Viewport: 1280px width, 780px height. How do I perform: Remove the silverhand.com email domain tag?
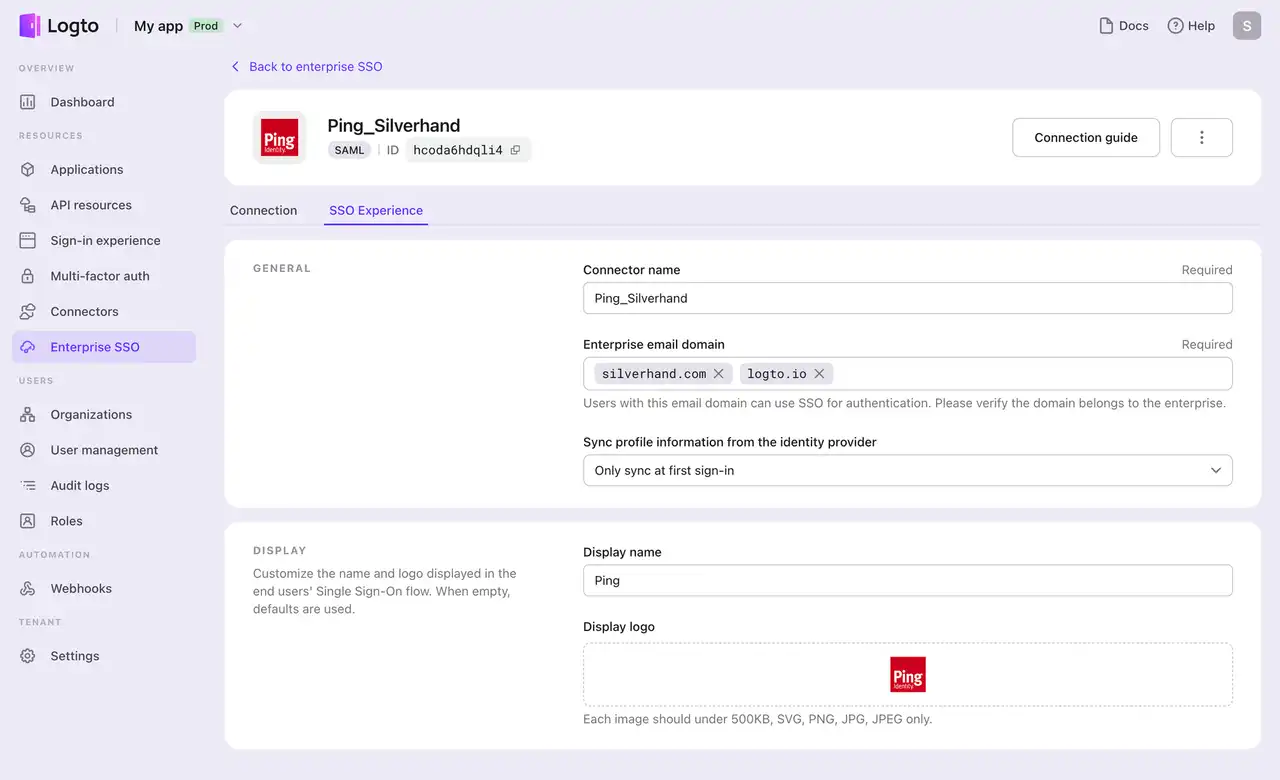tap(718, 373)
